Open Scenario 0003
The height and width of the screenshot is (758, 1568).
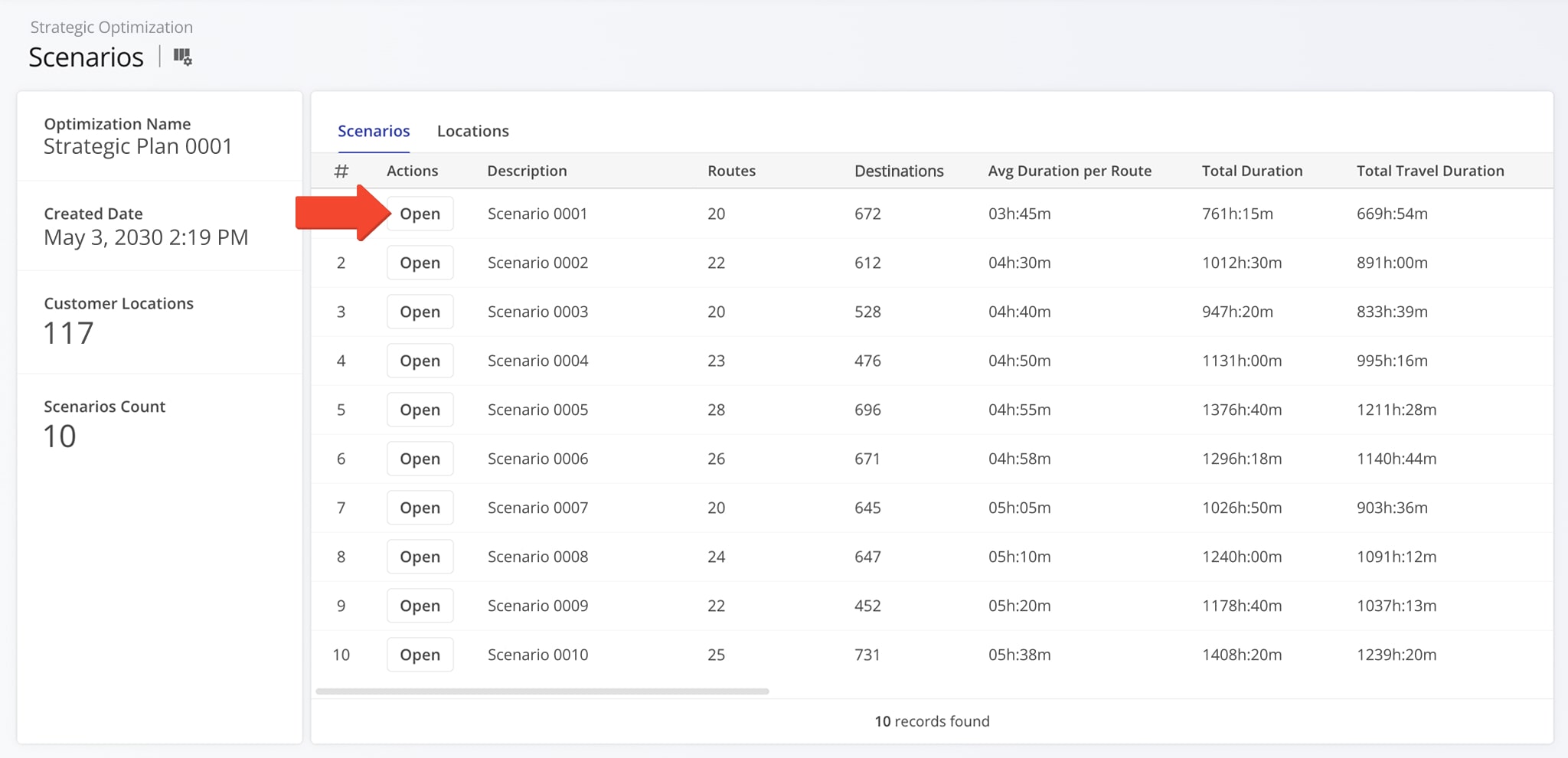420,312
